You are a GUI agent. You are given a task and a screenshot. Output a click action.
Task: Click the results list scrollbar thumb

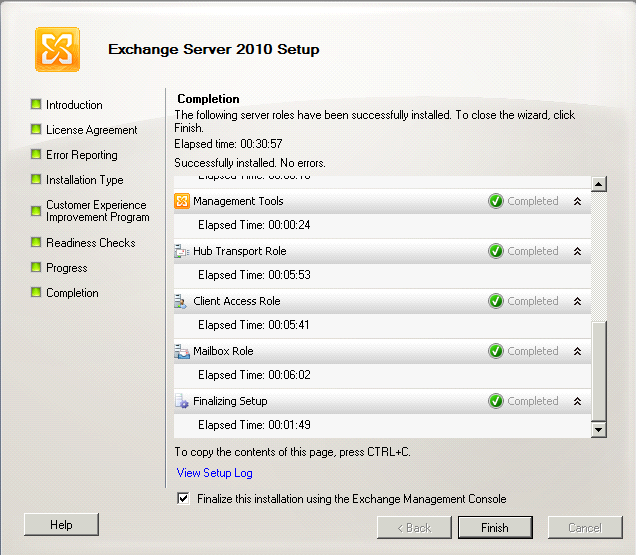coord(599,371)
